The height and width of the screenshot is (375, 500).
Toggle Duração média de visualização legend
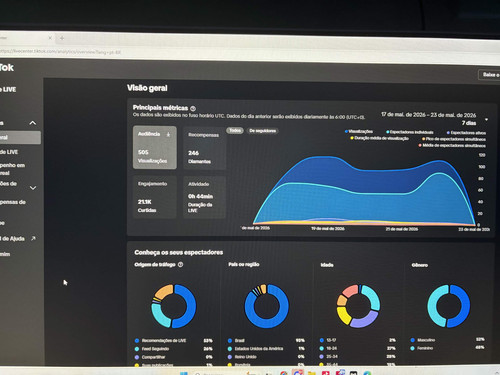[379, 138]
